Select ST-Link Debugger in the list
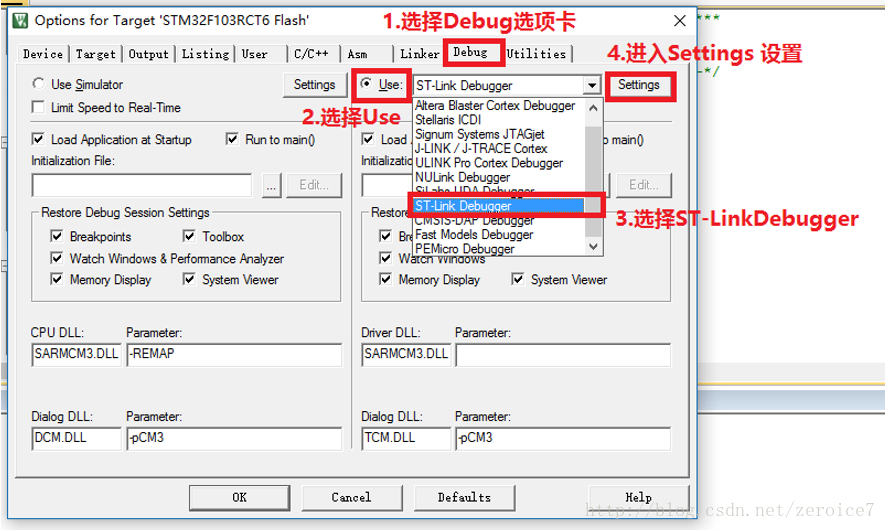886x530 pixels. (x=497, y=206)
